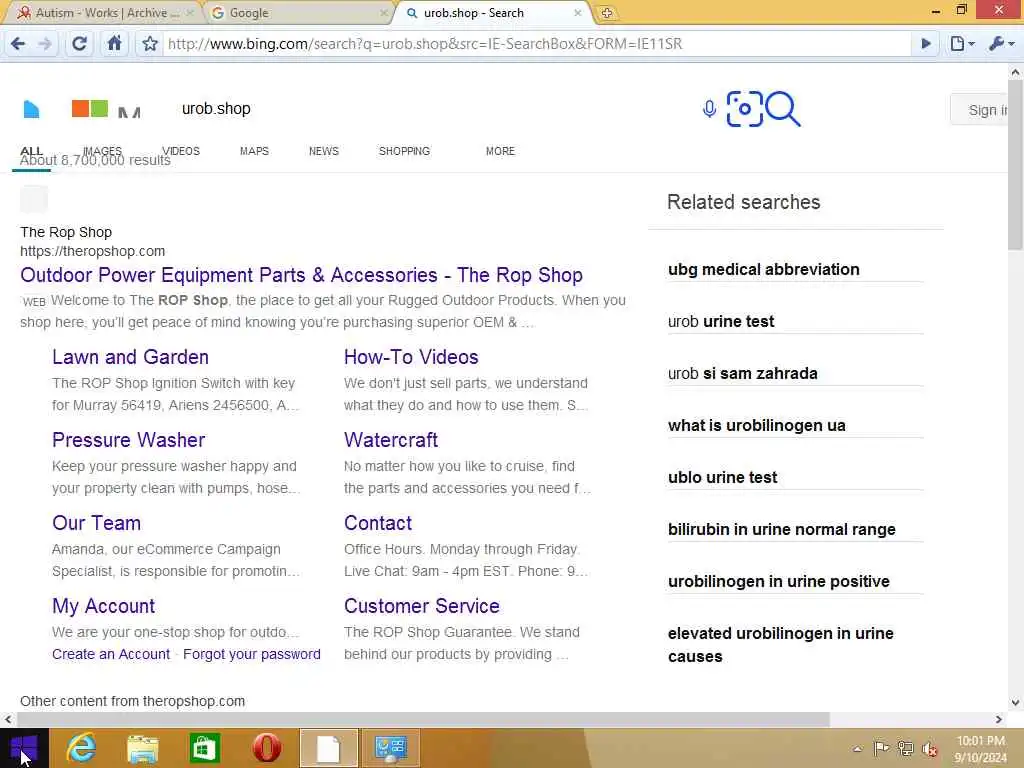Viewport: 1024px width, 768px height.
Task: Search urob urine test related term
Action: [721, 321]
